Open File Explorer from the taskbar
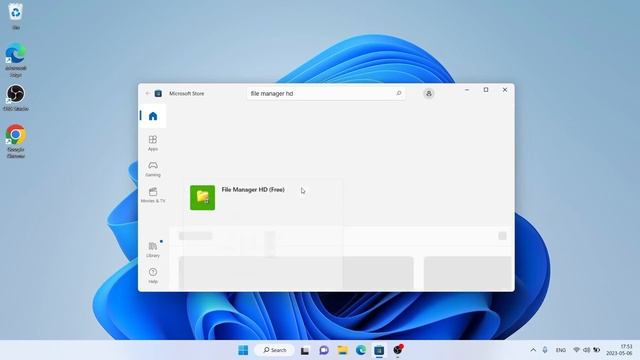 click(342, 350)
